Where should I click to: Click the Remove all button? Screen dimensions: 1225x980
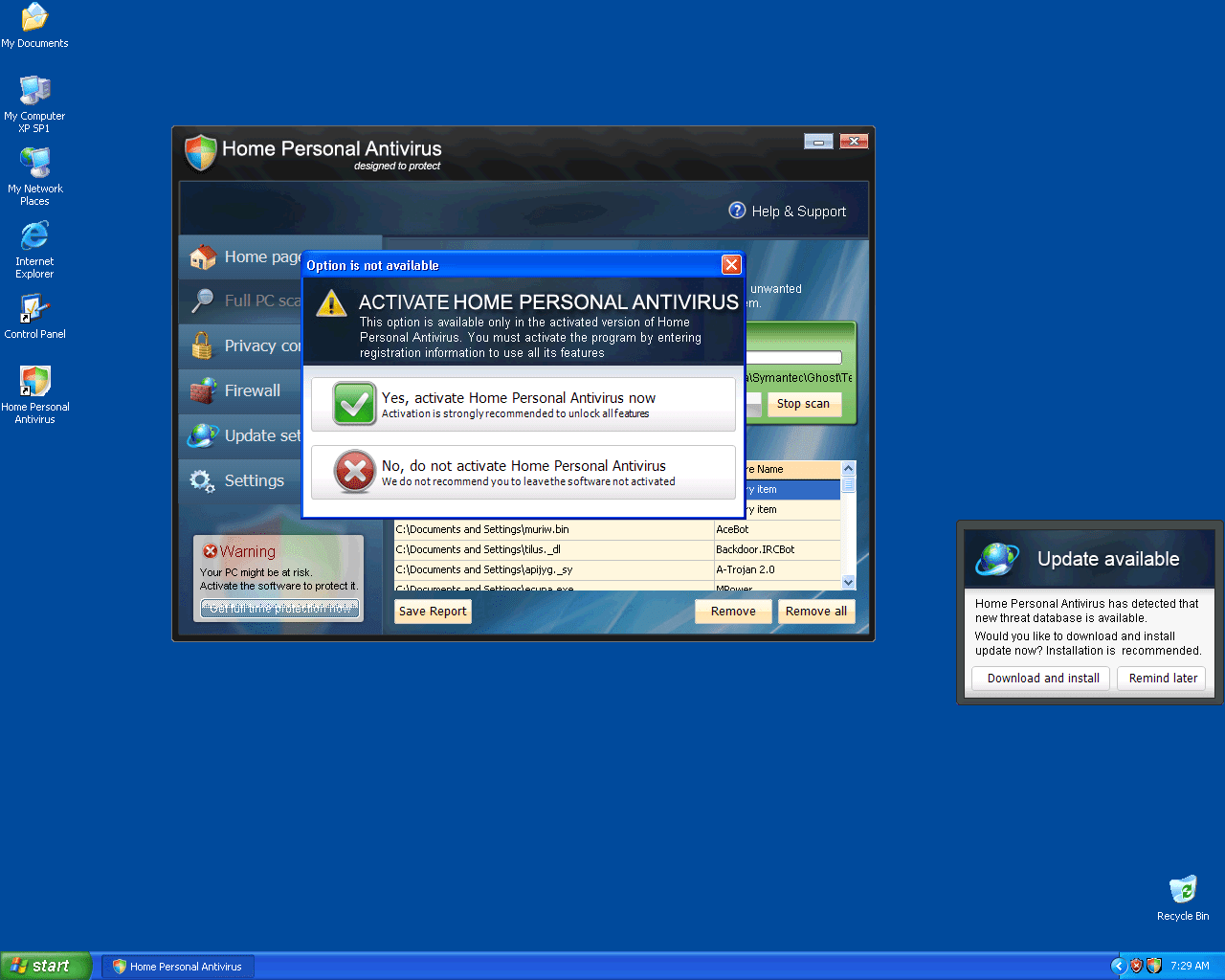[x=815, y=612]
